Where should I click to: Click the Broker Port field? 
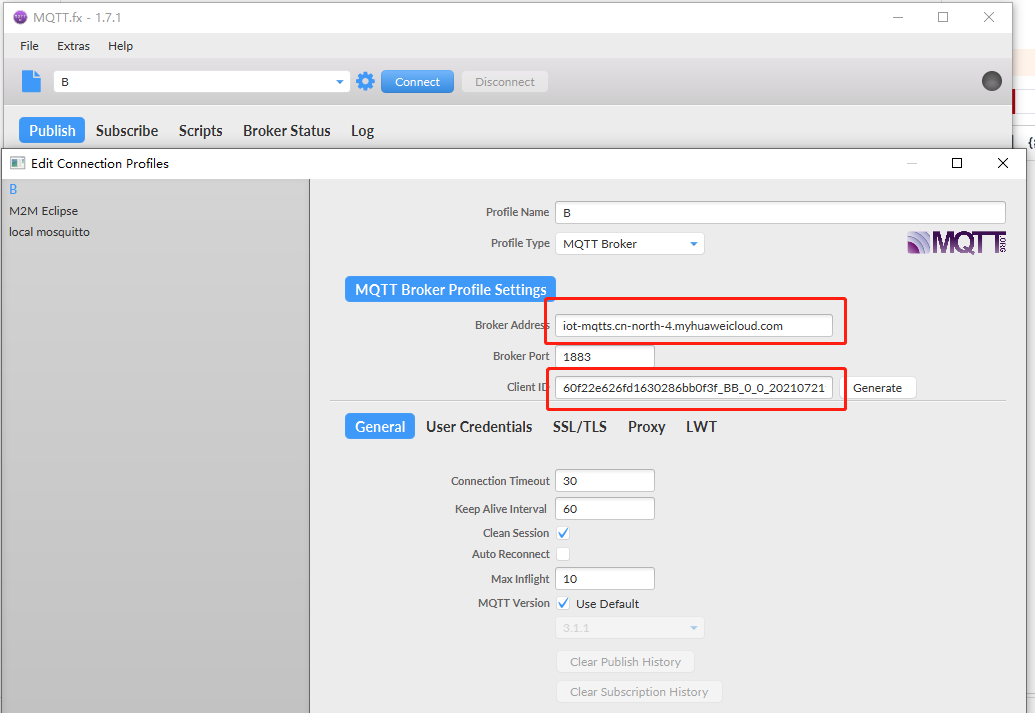pos(605,356)
